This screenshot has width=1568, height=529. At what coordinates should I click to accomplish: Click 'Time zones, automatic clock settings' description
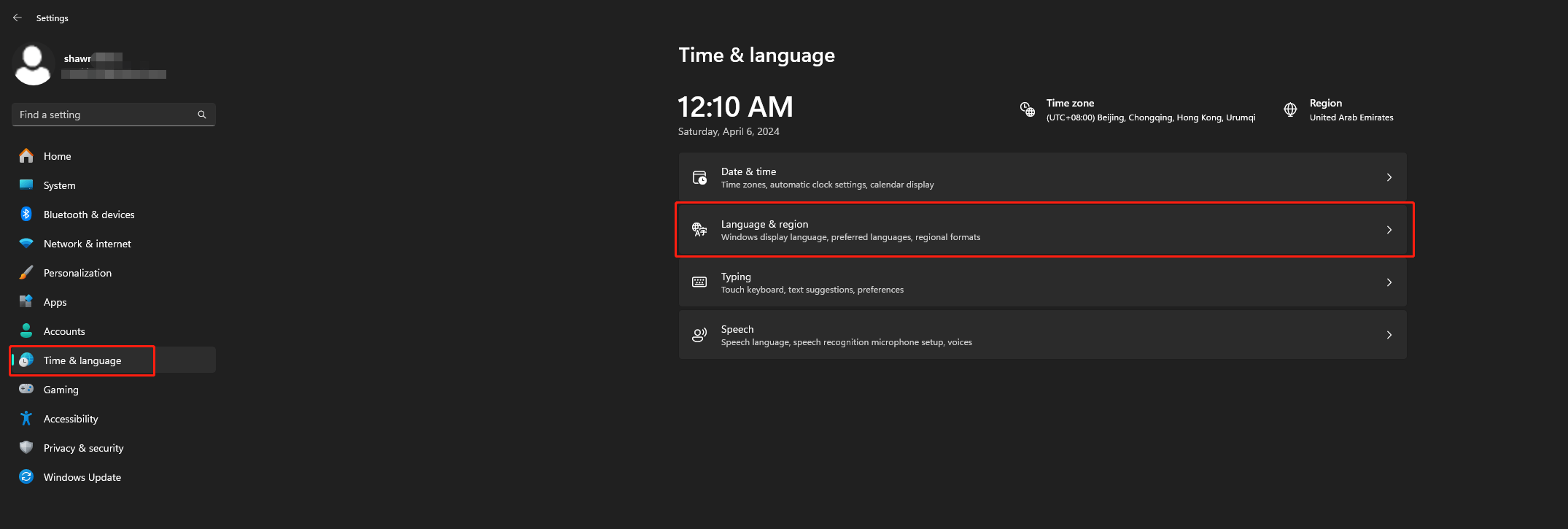(828, 185)
